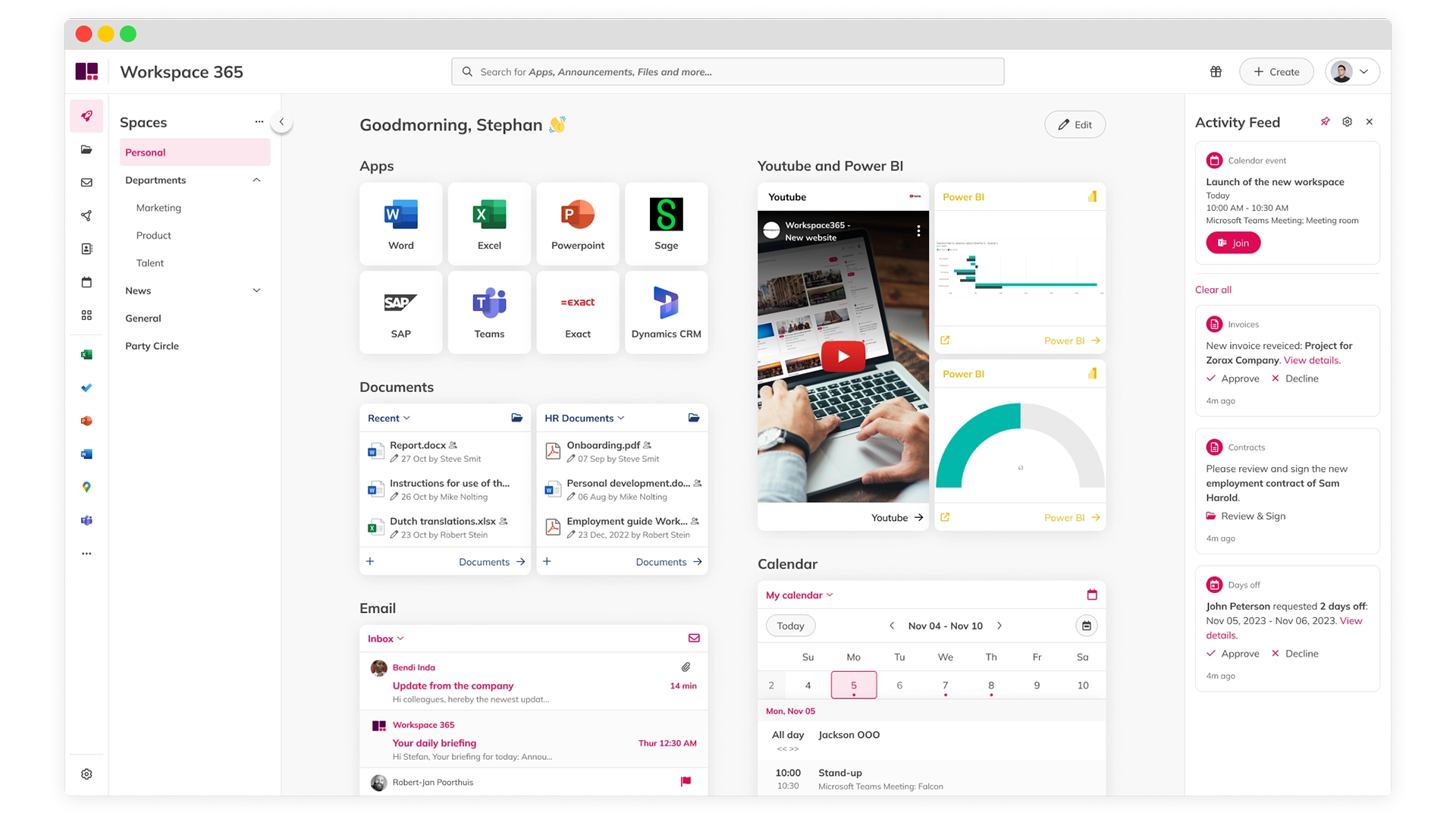Click Review & Sign for contract
Image resolution: width=1456 pixels, height=819 pixels.
pos(1246,516)
